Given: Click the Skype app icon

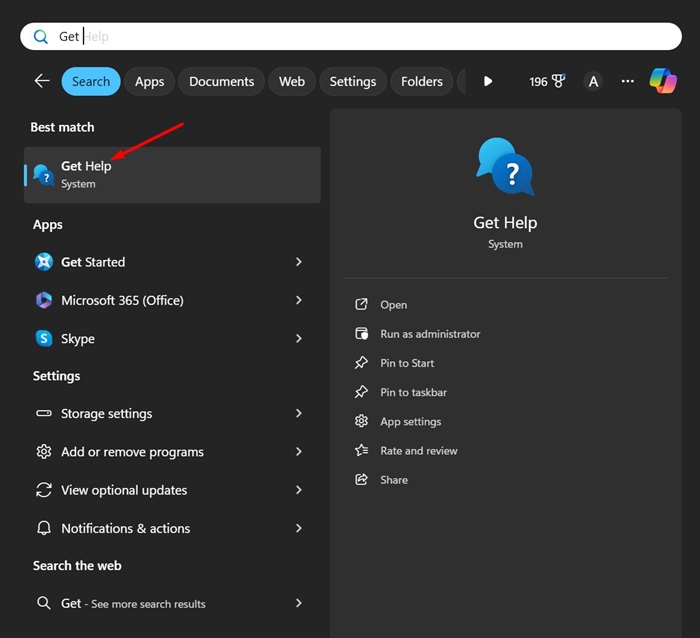Looking at the screenshot, I should point(44,339).
